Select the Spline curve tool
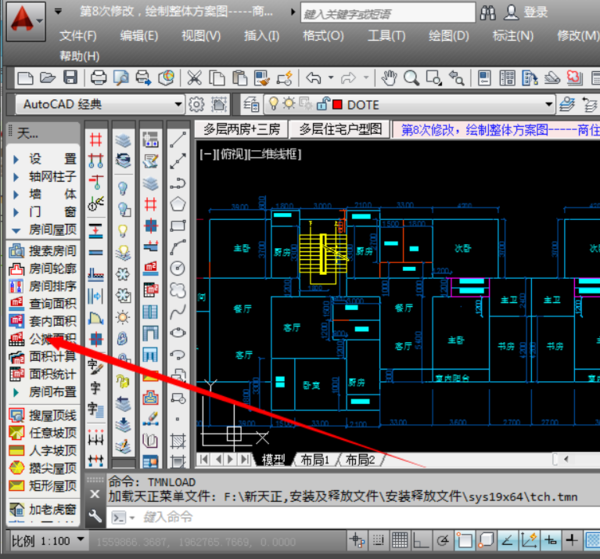Screen dimensions: 600x559 click(x=178, y=311)
